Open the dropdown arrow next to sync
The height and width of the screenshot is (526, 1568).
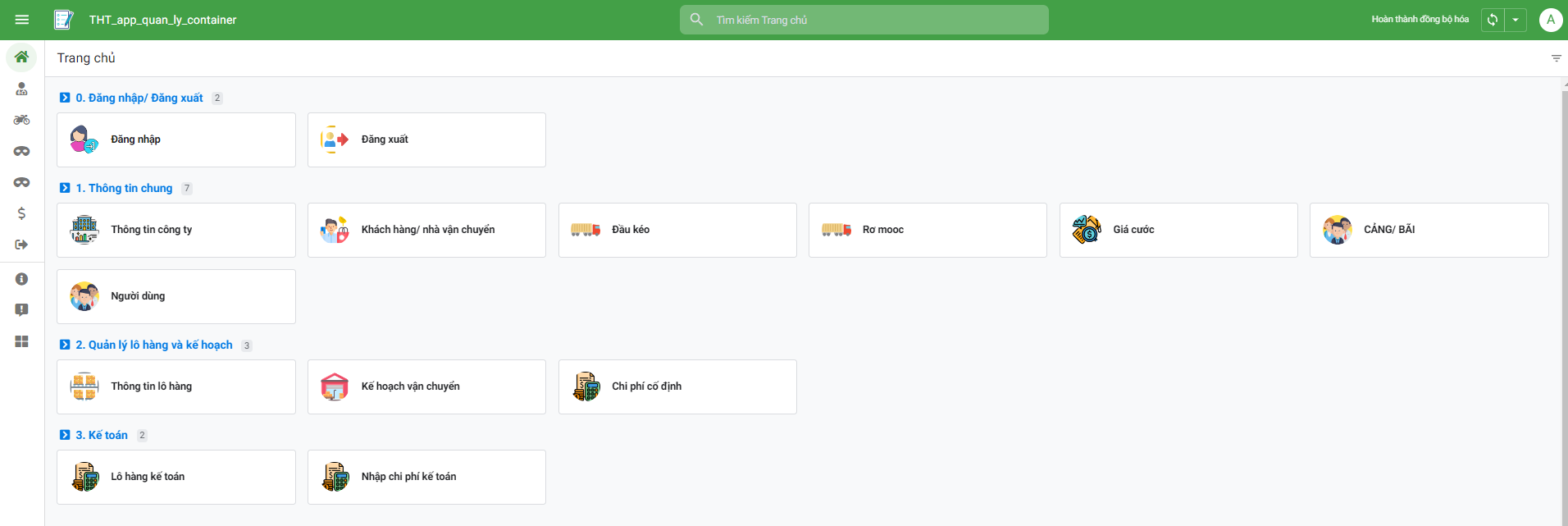(1516, 20)
